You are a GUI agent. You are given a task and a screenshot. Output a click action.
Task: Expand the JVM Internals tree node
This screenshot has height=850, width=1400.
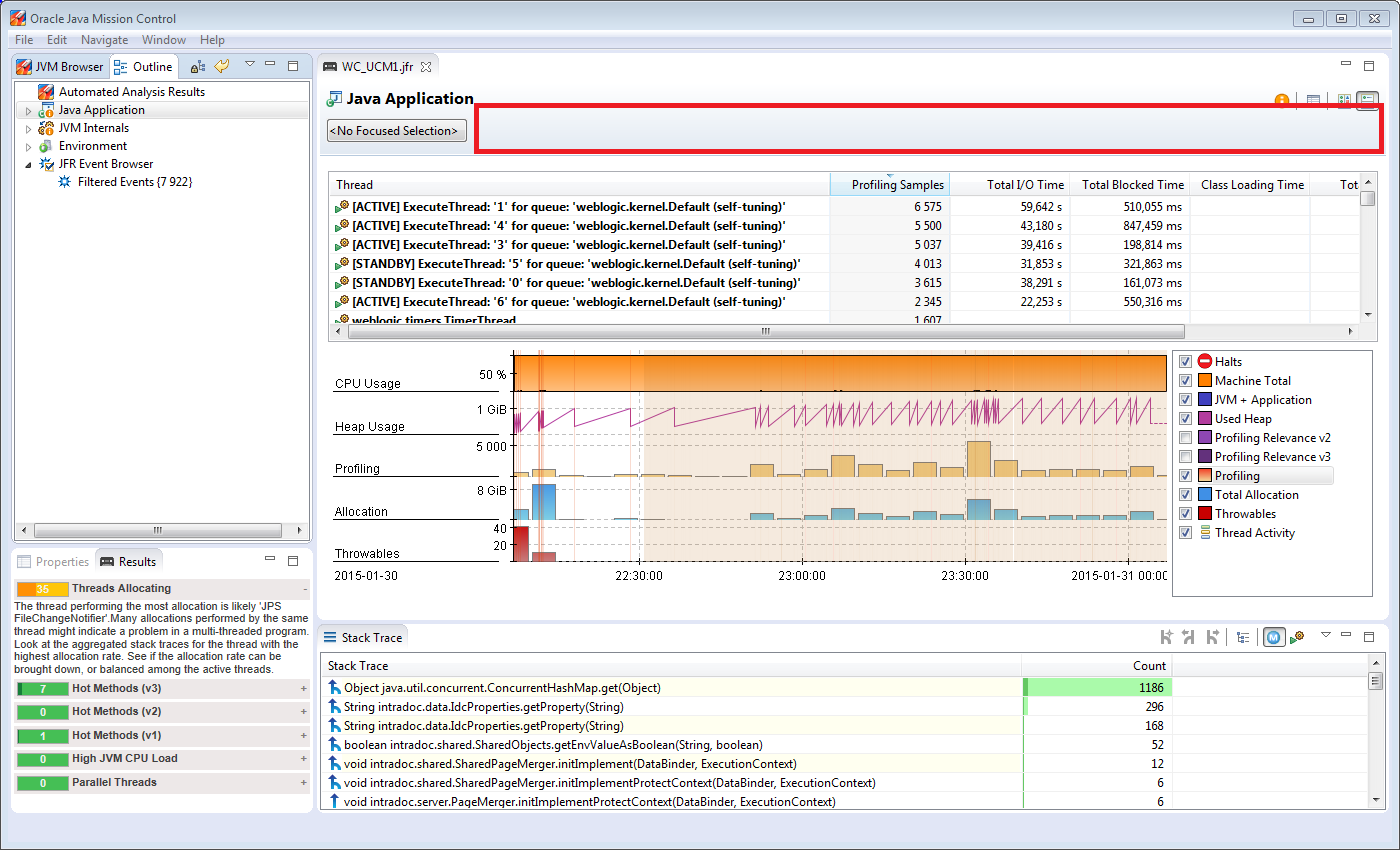[x=28, y=128]
